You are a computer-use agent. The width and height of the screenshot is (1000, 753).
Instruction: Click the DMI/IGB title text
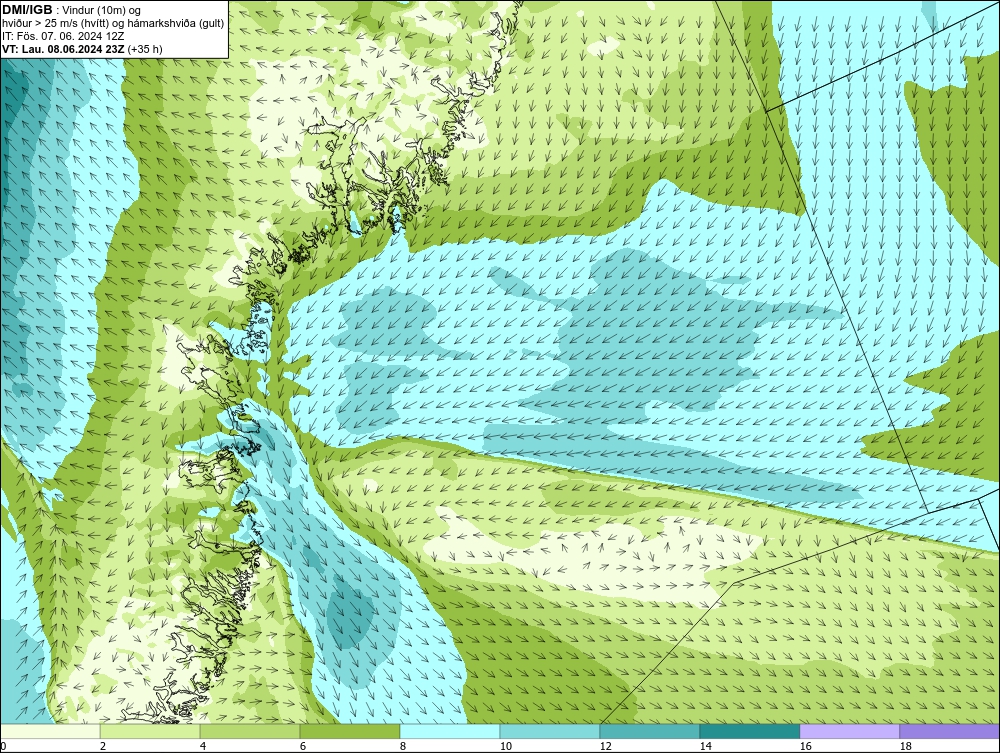27,10
